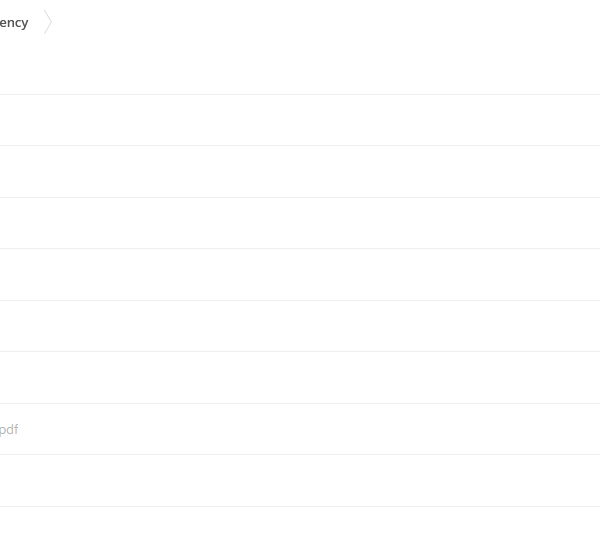Click blank breadcrumb bar space right of chevron

pyautogui.click(x=326, y=22)
